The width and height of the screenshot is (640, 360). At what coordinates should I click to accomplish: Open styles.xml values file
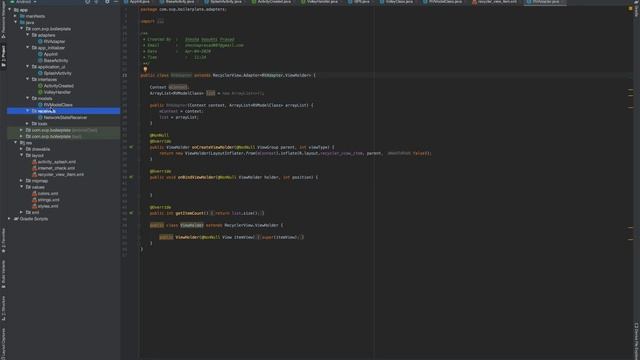(48, 206)
